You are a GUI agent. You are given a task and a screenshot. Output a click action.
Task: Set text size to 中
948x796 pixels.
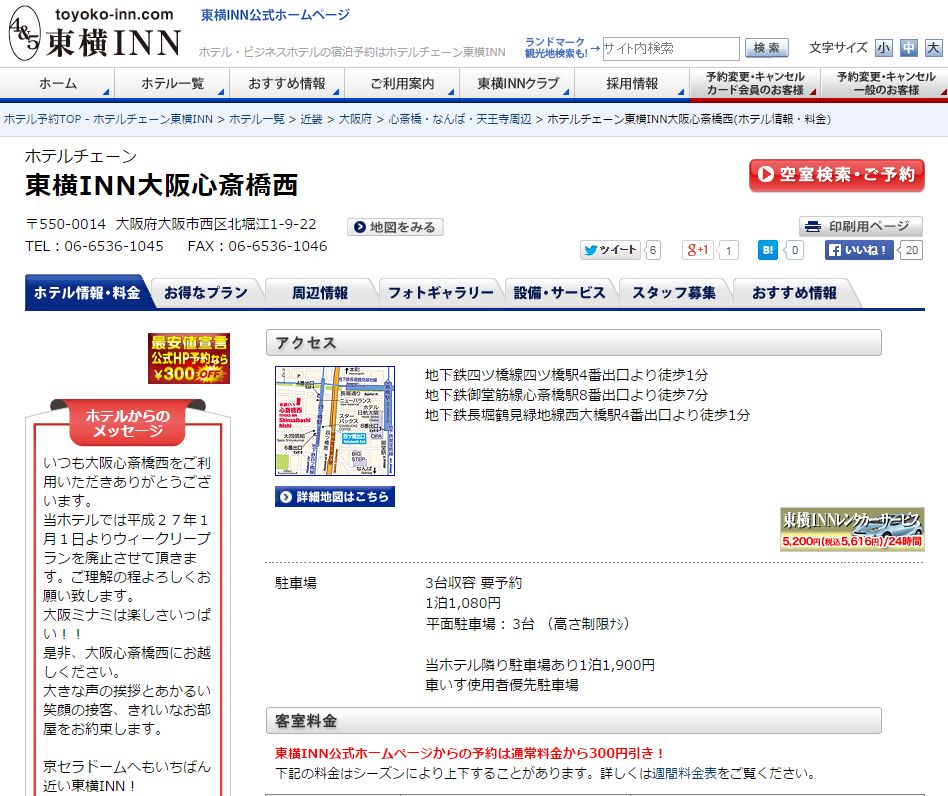(909, 48)
